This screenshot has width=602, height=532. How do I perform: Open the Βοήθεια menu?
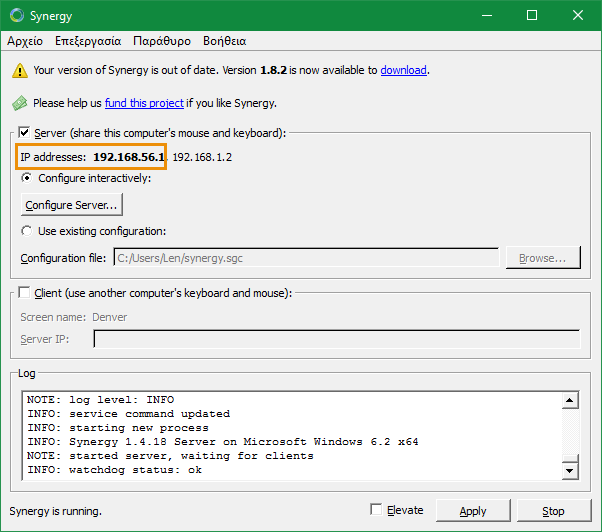224,41
